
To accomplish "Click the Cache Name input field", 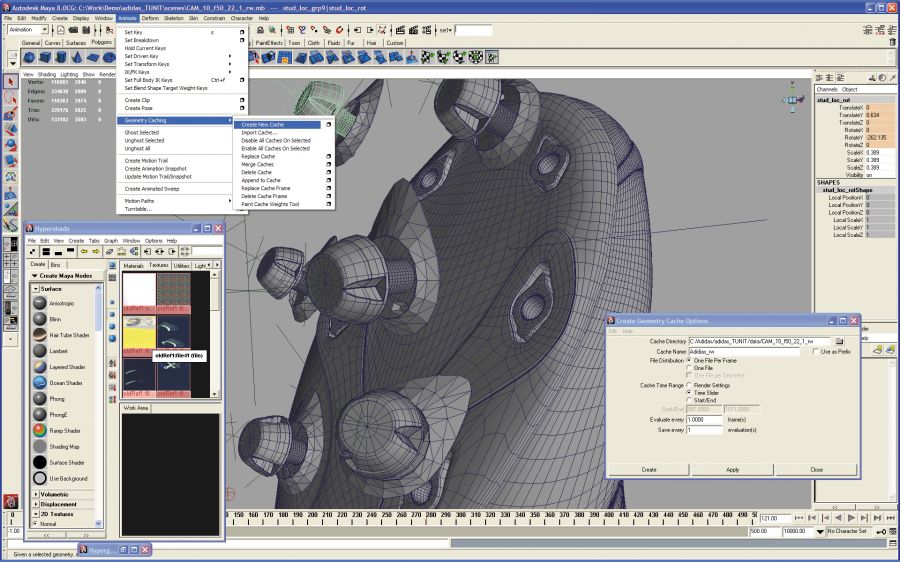I will [744, 352].
